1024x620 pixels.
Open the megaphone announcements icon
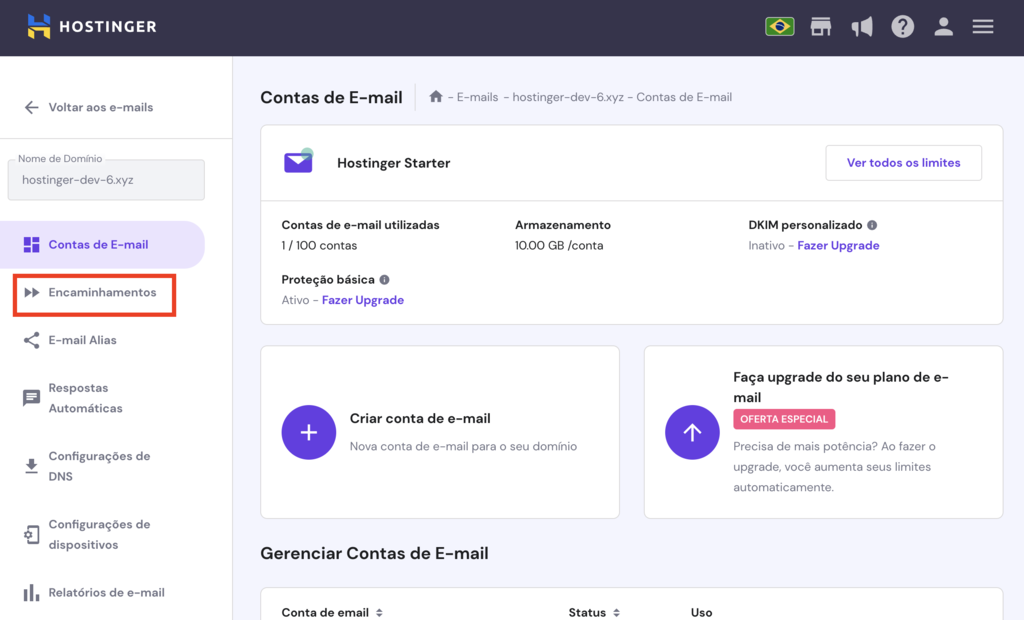click(x=862, y=27)
